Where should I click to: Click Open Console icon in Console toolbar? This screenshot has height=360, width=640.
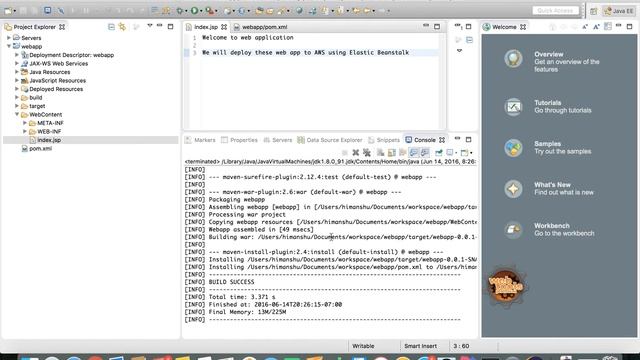point(464,153)
